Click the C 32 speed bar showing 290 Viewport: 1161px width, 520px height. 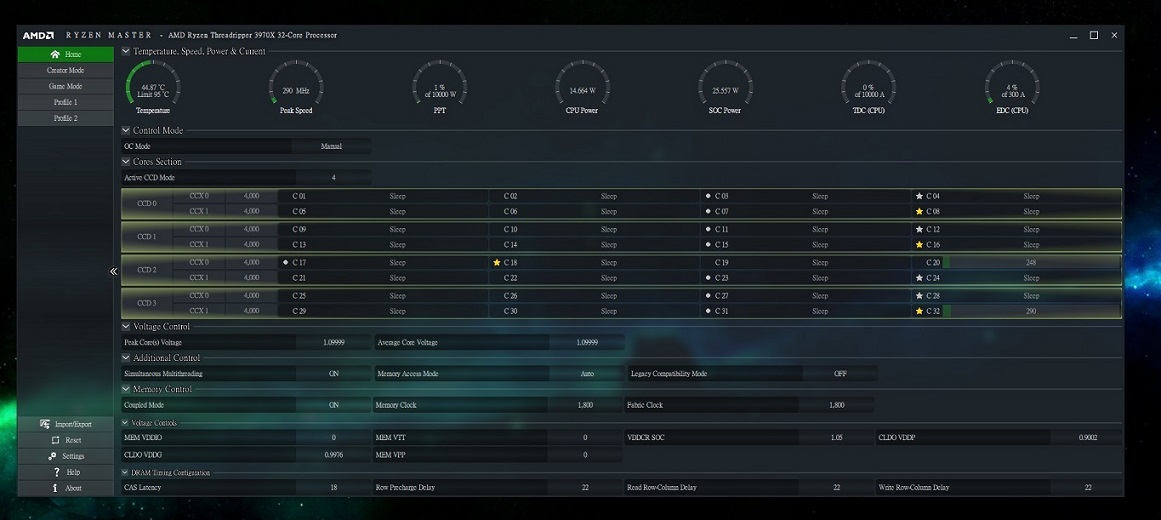click(x=1031, y=311)
